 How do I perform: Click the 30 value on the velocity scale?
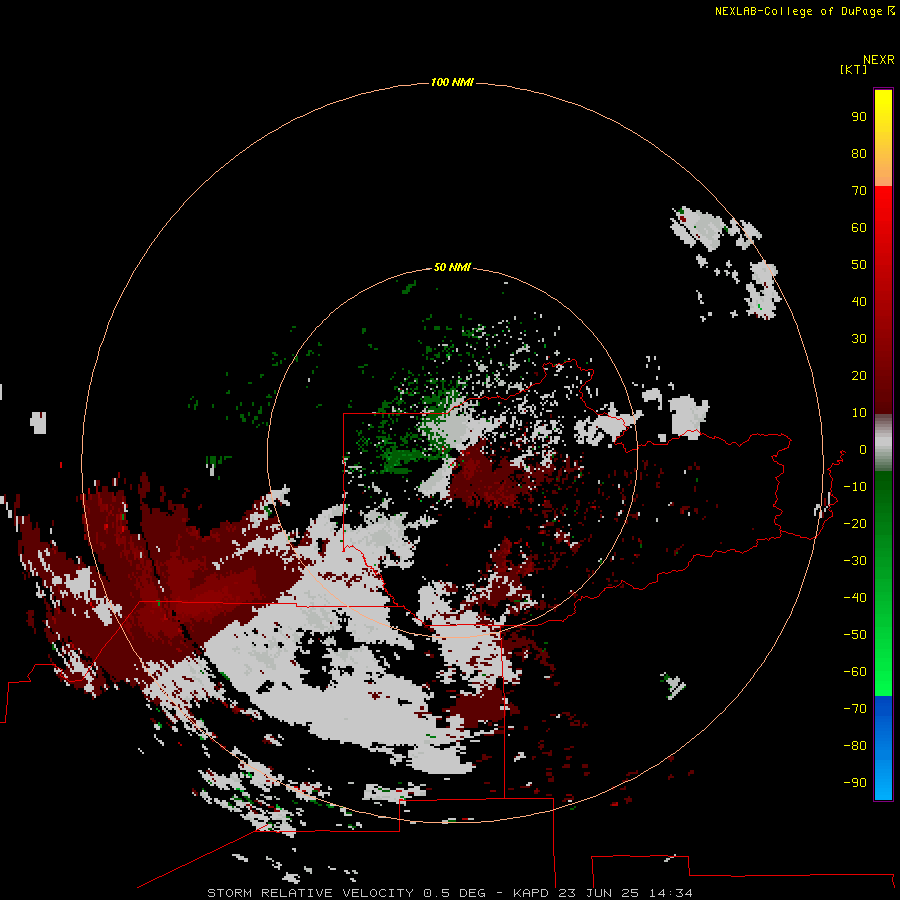[859, 339]
